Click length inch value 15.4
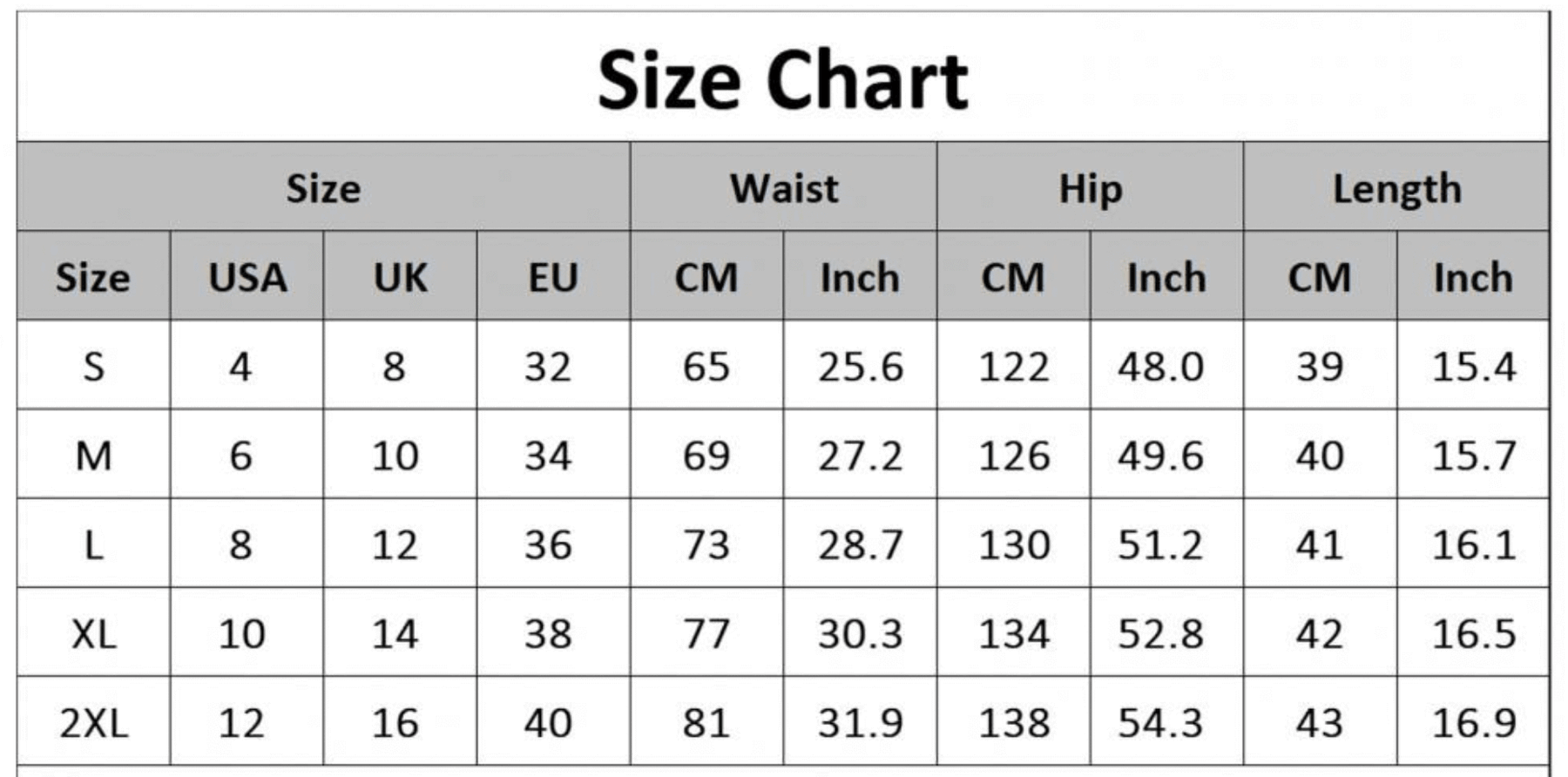Image resolution: width=1568 pixels, height=777 pixels. [x=1474, y=367]
